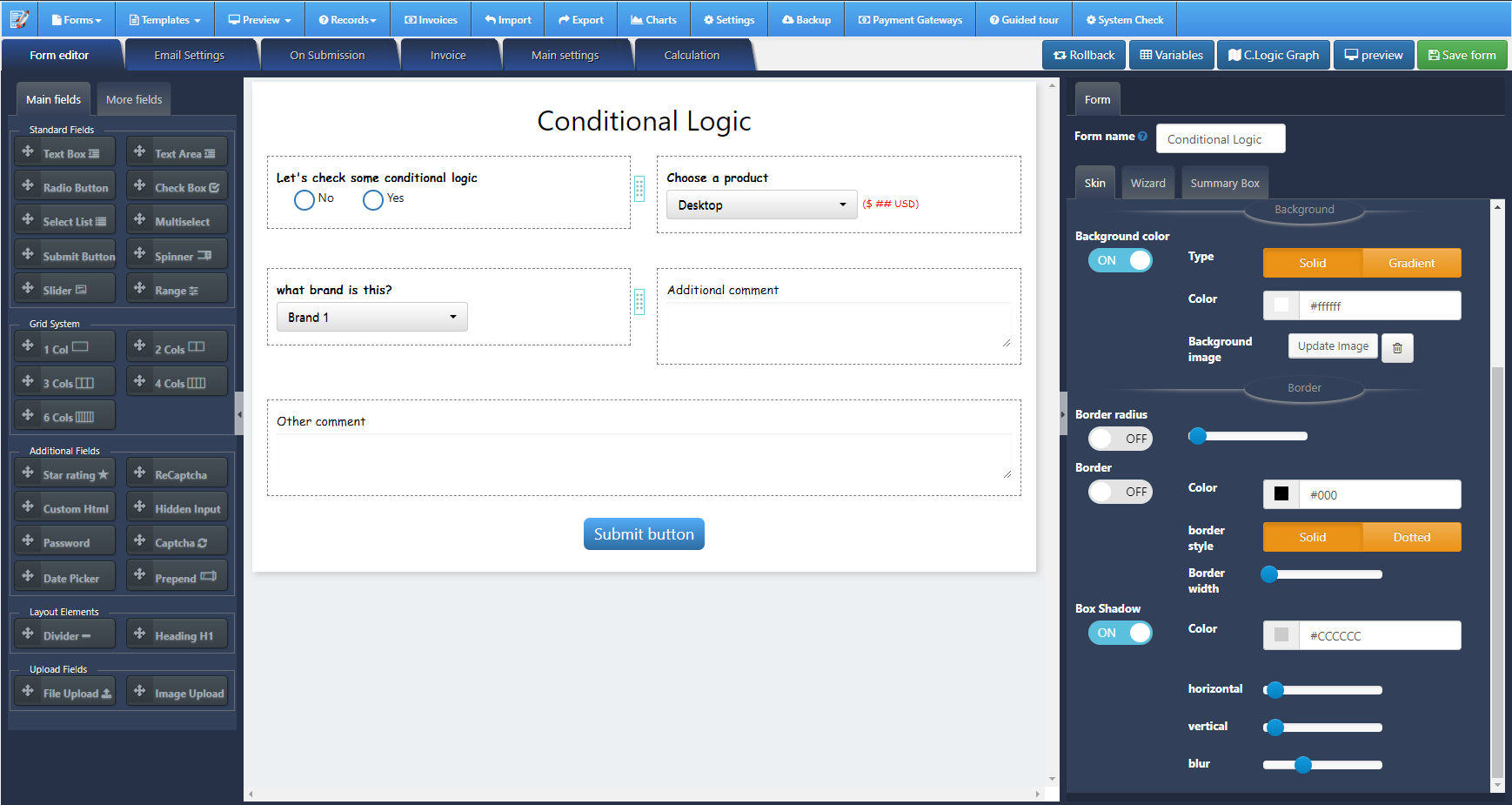Switch to the Email Settings tab
This screenshot has width=1512, height=805.
click(x=191, y=54)
